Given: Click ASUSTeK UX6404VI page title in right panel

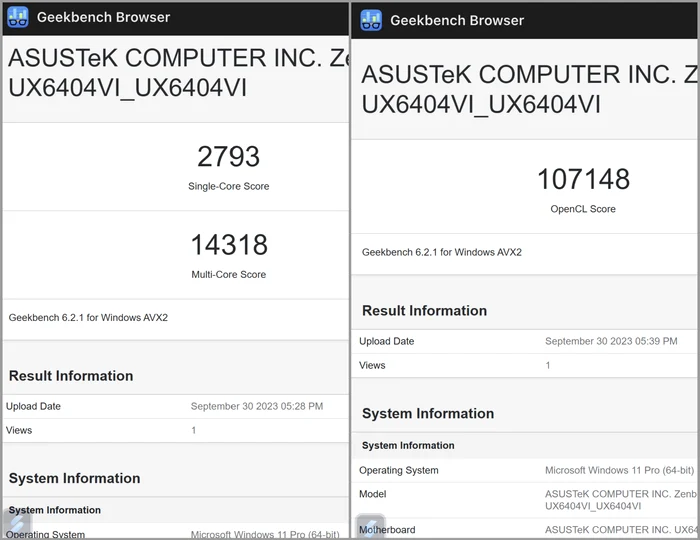Looking at the screenshot, I should pyautogui.click(x=529, y=89).
